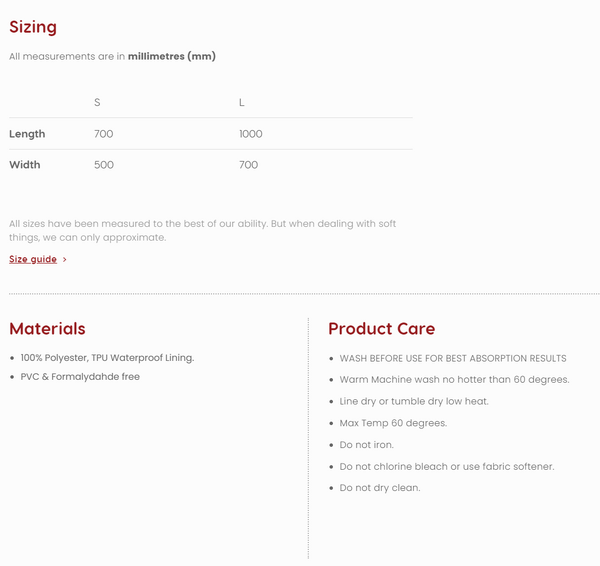Click the Product Care heading
This screenshot has width=600, height=566.
point(382,329)
